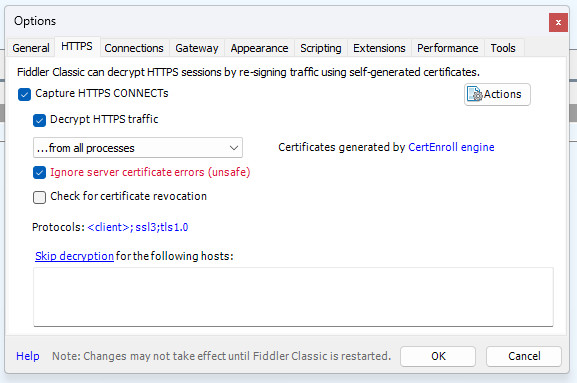Enable Check for certificate revocation
Screen dimensions: 577x383
(x=39, y=197)
